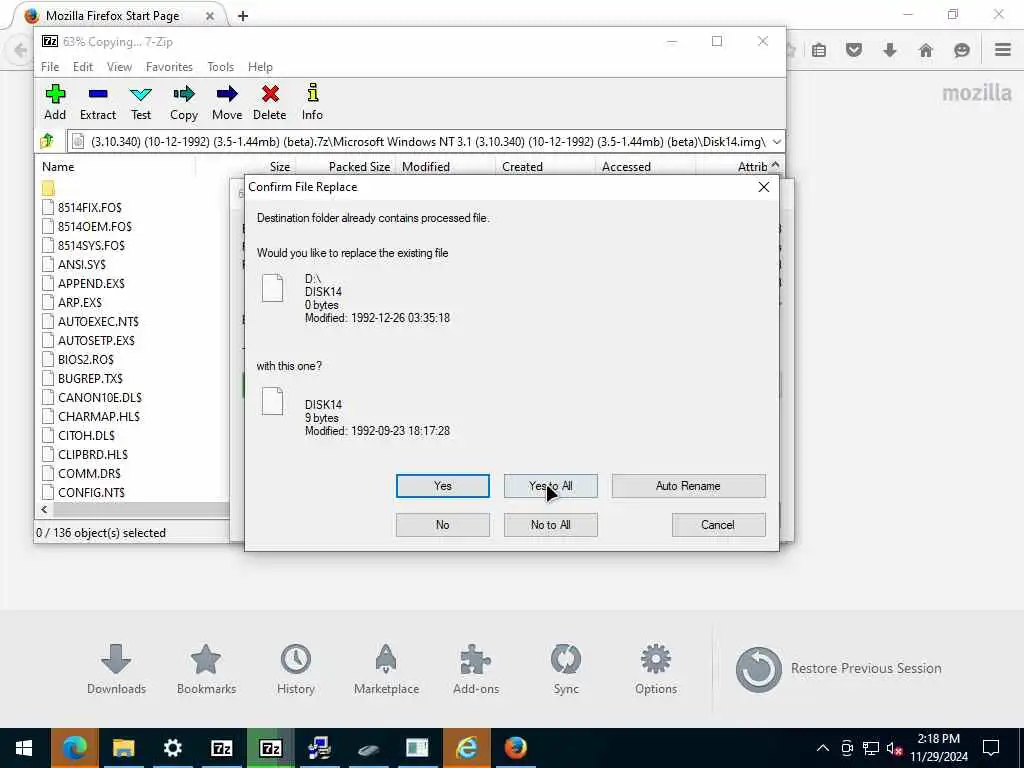Viewport: 1024px width, 768px height.
Task: Select file 8514FIX.FO$
Action: [x=89, y=208]
